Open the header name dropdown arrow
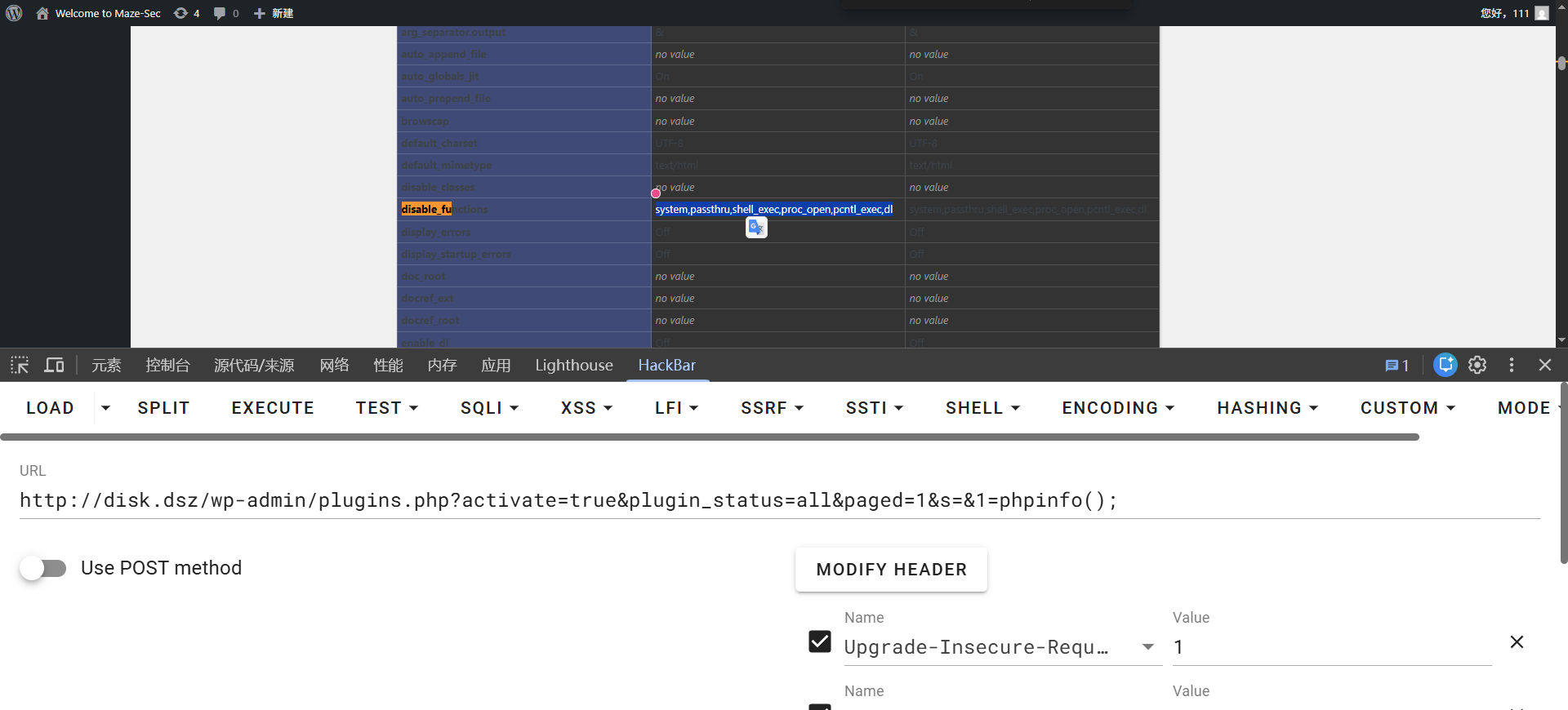The height and width of the screenshot is (710, 1568). (1147, 647)
